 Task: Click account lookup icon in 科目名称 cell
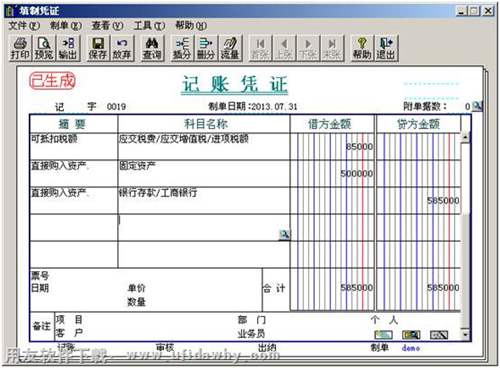[284, 235]
